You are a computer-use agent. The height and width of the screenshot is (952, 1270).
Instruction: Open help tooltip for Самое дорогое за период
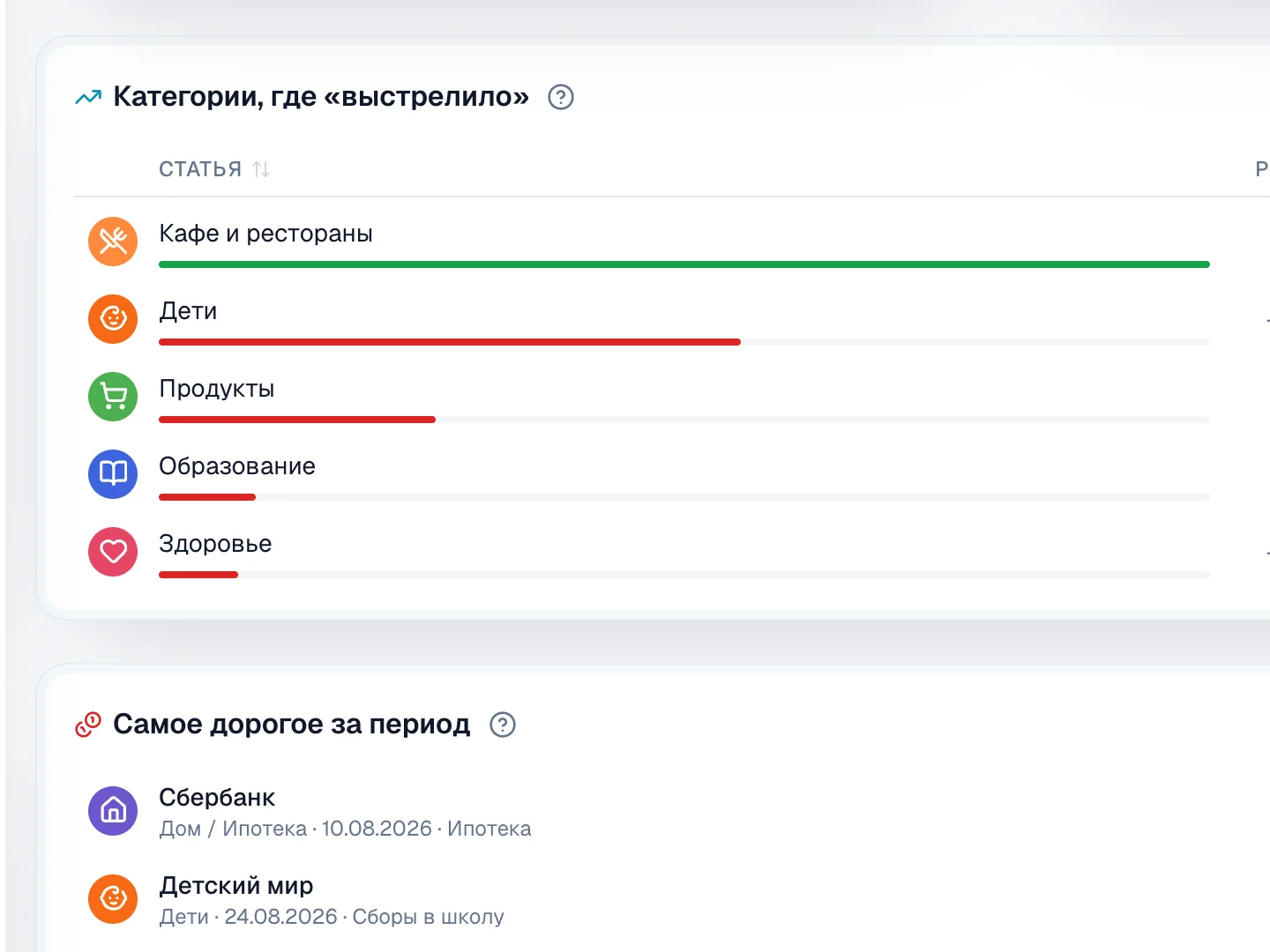click(503, 725)
